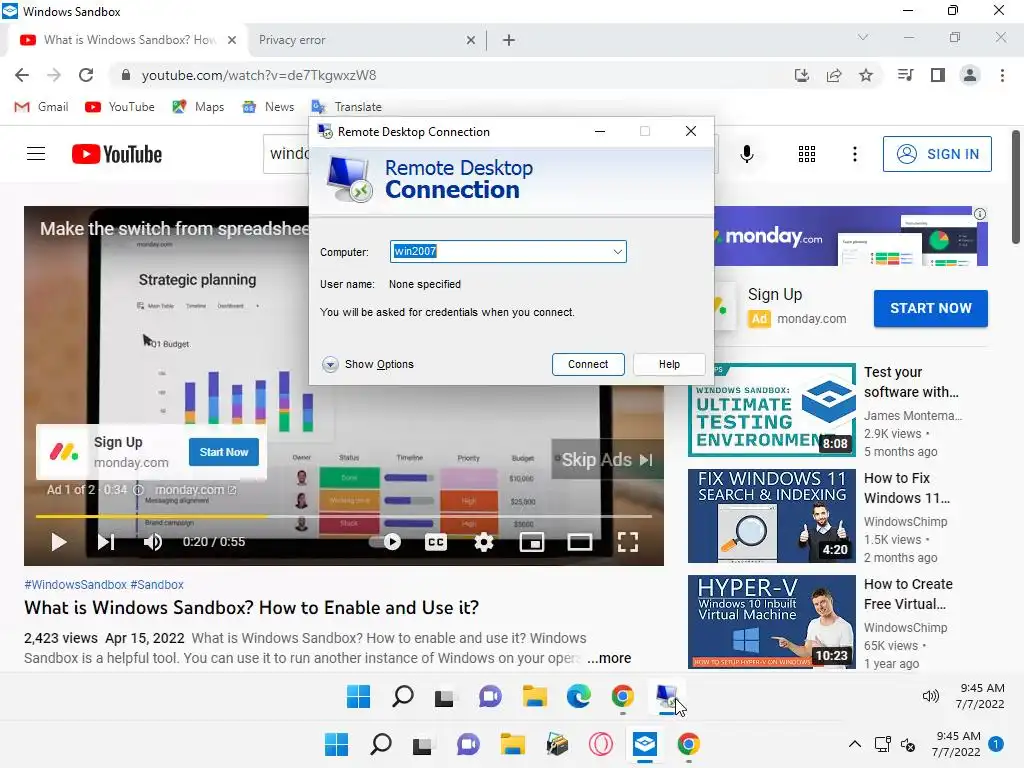Click #WindowsSandbox hashtag link
This screenshot has height=768, width=1024.
click(76, 584)
